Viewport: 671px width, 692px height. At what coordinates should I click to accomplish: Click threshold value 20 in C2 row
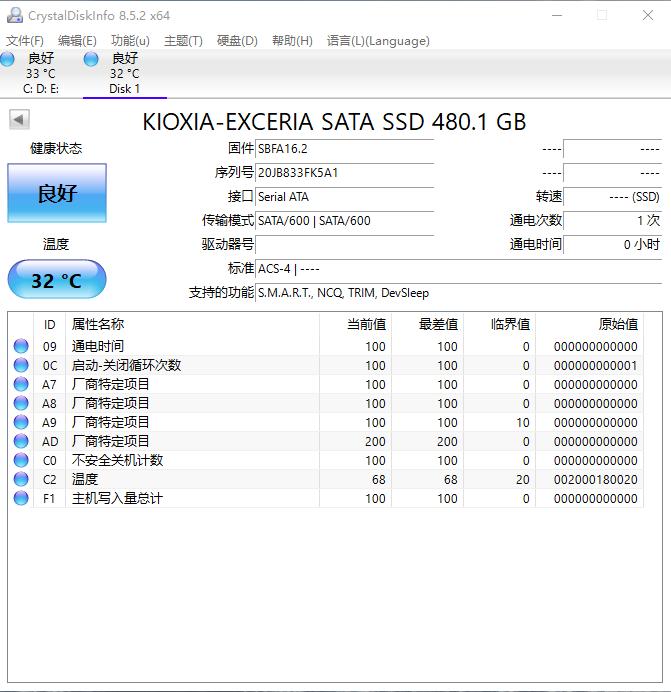click(x=523, y=480)
